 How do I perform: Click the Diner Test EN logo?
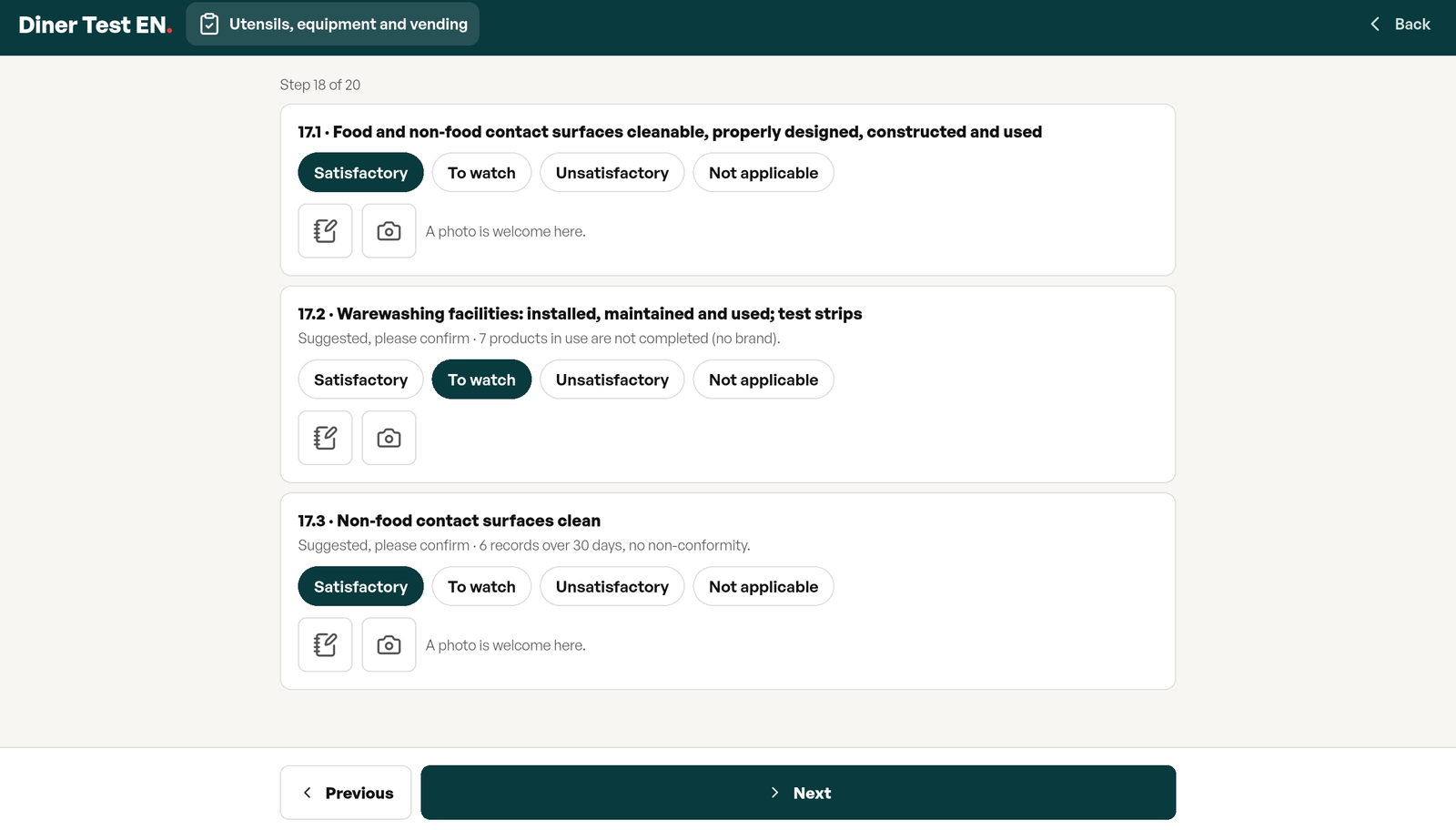click(x=95, y=25)
